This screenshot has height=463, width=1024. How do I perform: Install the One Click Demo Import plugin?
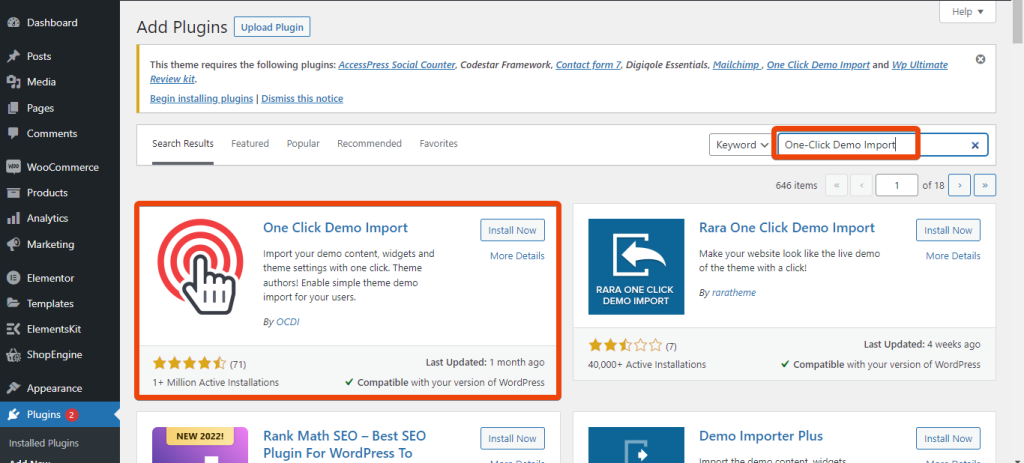point(512,230)
